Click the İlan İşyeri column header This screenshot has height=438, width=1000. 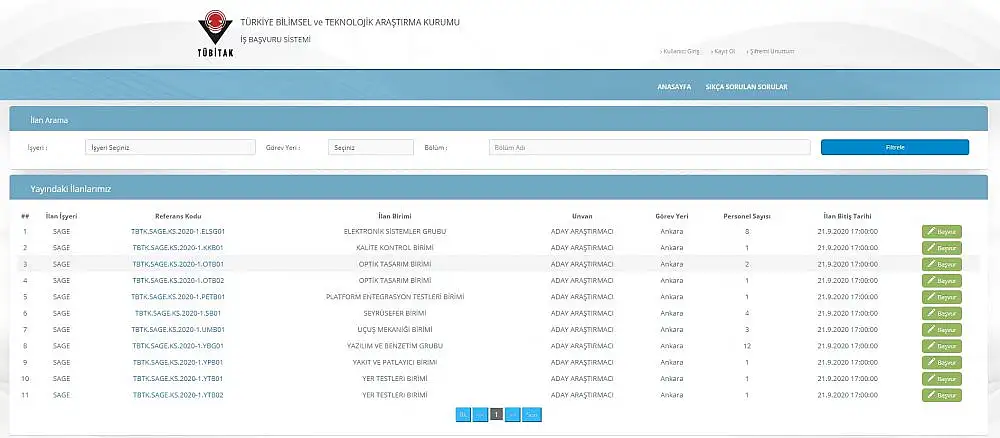click(61, 216)
